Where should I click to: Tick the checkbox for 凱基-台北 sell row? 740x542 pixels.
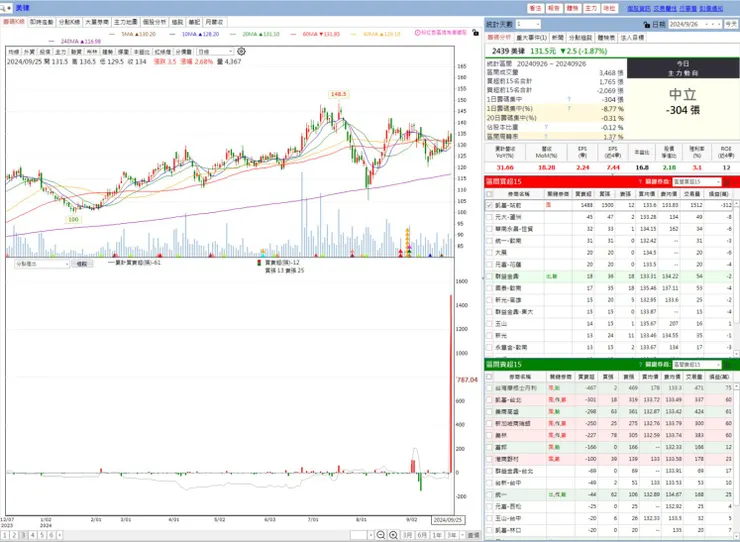489,400
